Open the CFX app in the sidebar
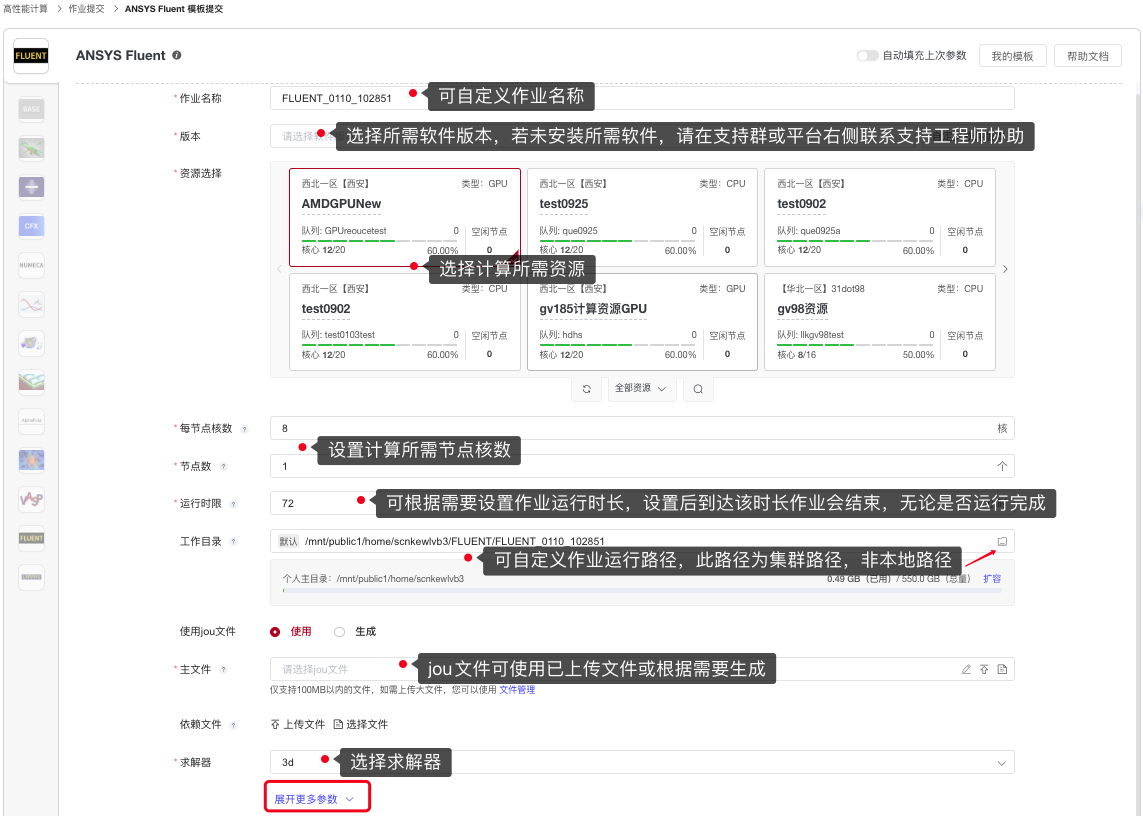This screenshot has height=816, width=1143. point(31,226)
